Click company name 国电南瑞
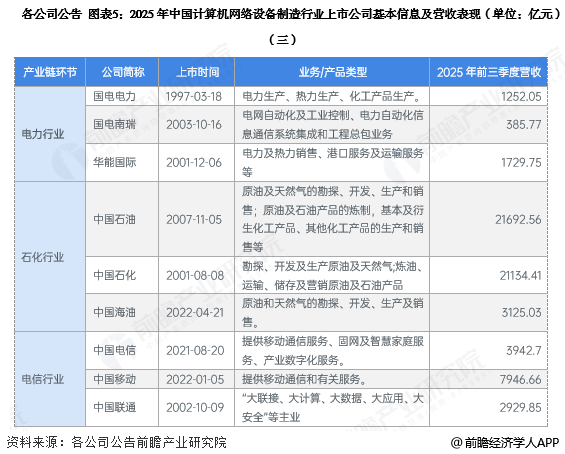Image resolution: width=565 pixels, height=454 pixels. coord(115,124)
